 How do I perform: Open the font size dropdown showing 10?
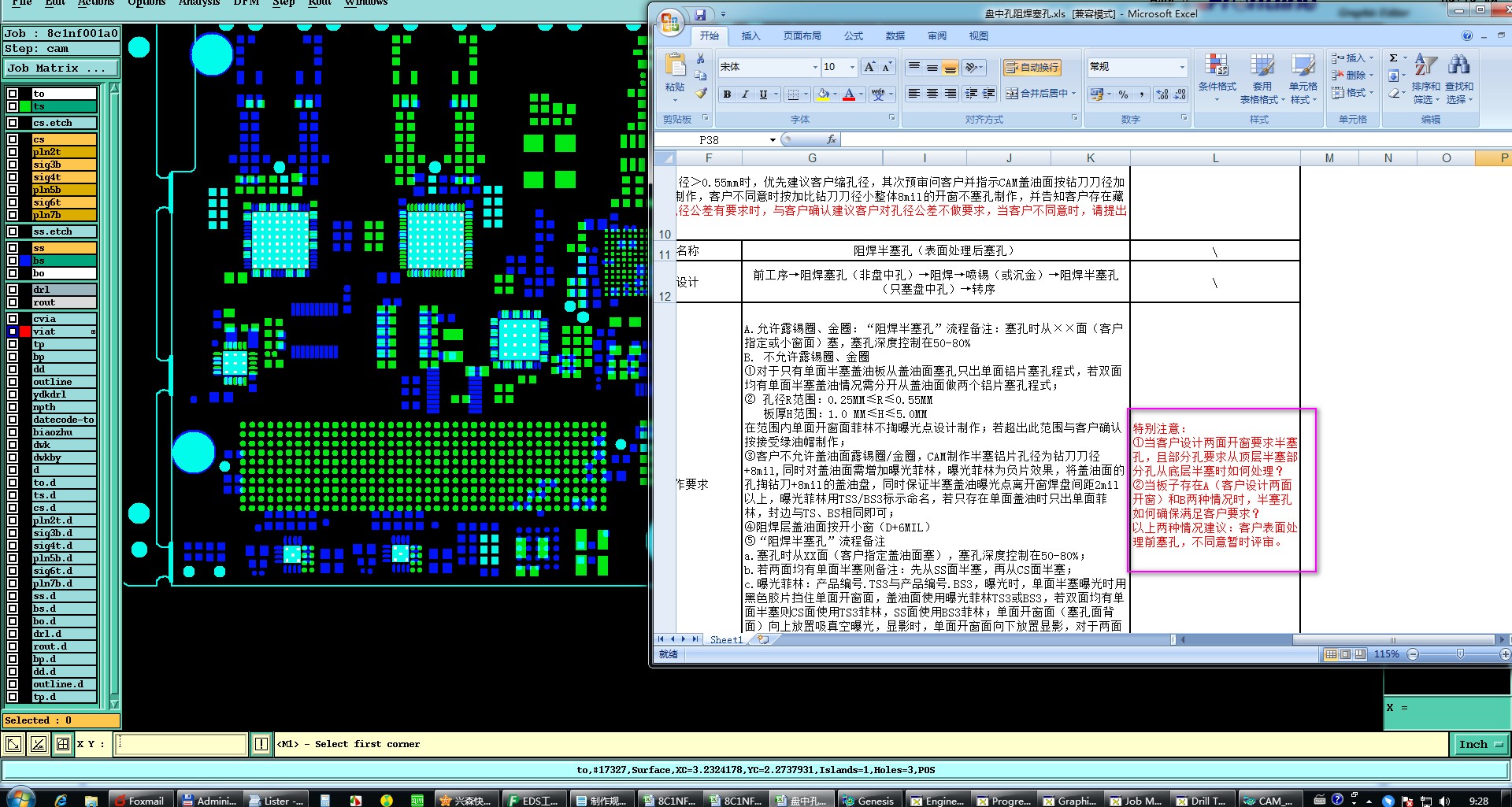(x=852, y=67)
